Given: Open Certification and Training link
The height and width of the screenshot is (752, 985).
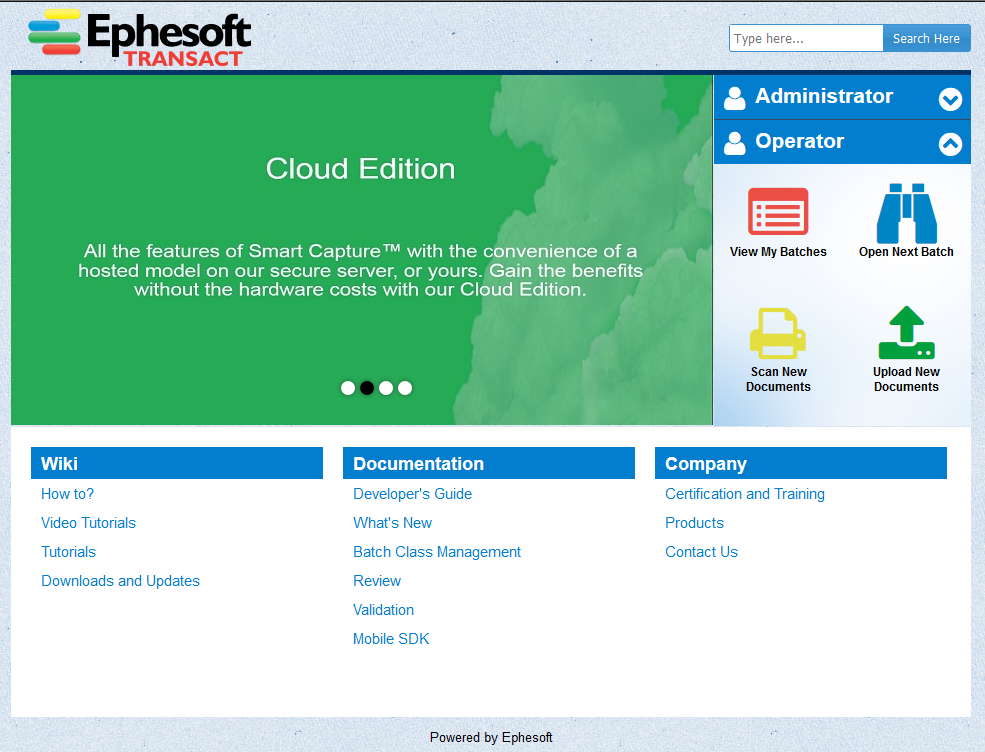Looking at the screenshot, I should tap(744, 494).
